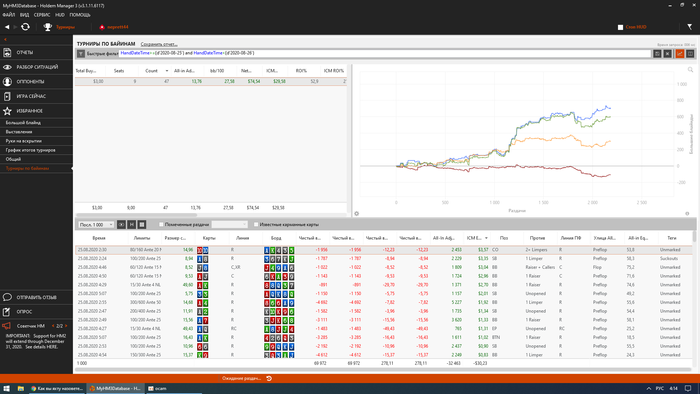Sort by ROI% column header

301,71
